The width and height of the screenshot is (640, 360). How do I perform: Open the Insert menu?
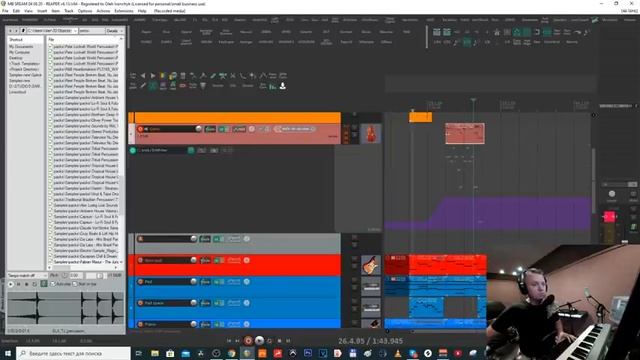tap(42, 11)
